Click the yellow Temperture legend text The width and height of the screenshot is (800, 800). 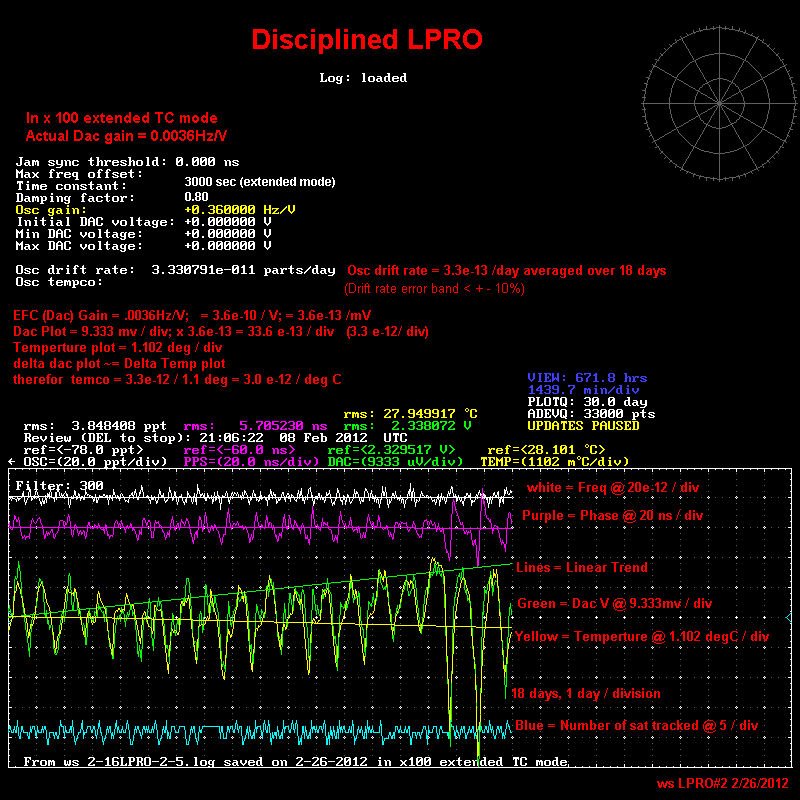(642, 637)
